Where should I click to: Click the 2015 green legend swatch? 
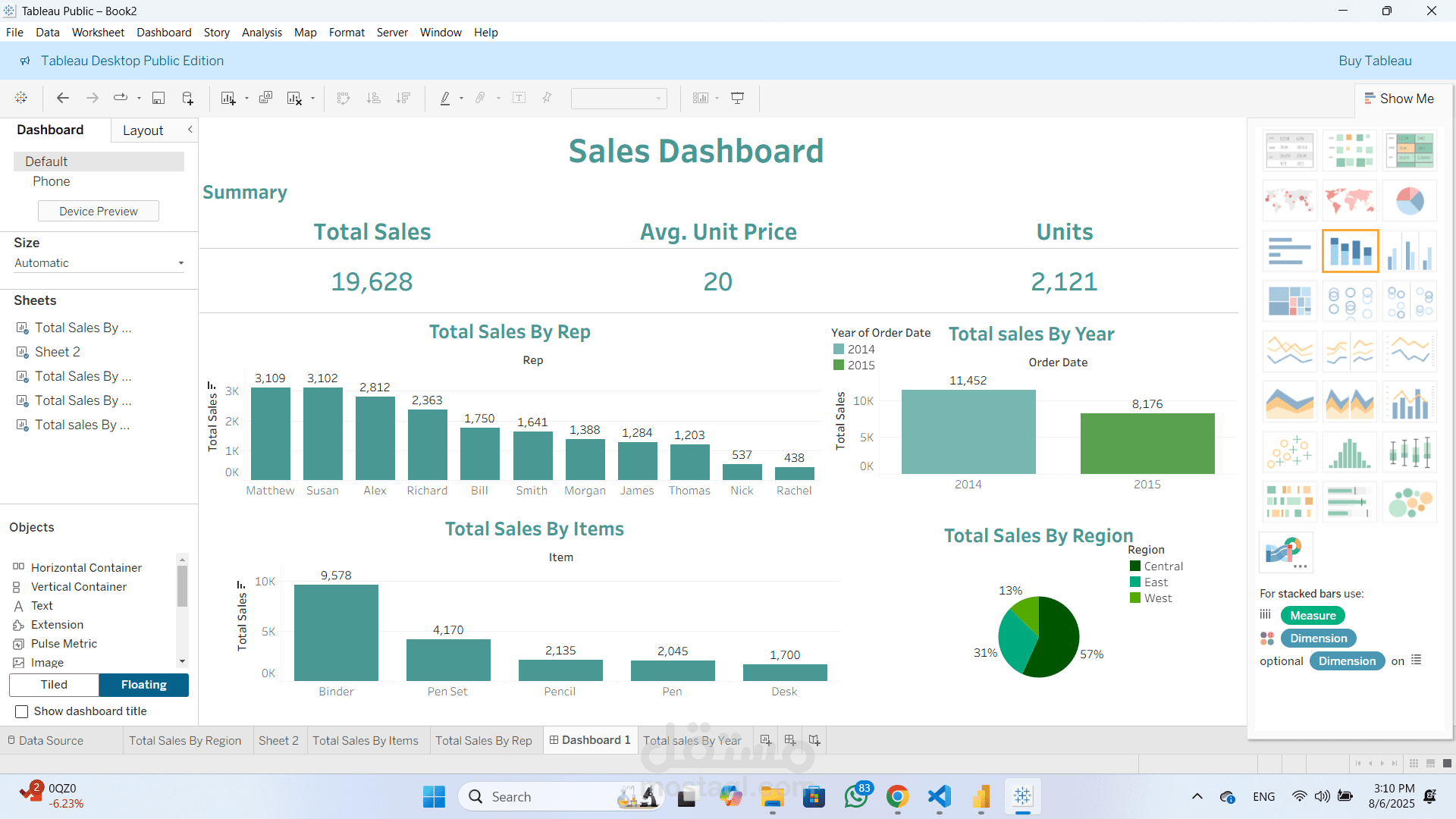tap(839, 366)
